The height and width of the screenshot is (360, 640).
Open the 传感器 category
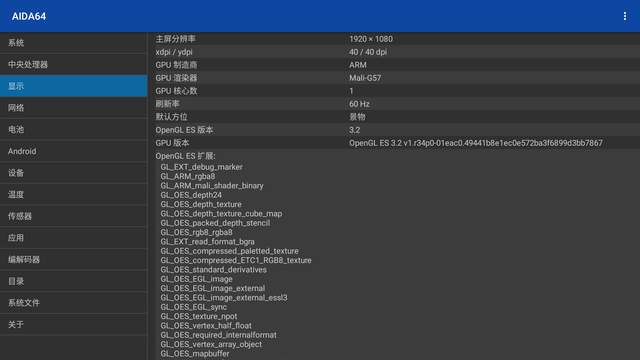click(x=73, y=216)
